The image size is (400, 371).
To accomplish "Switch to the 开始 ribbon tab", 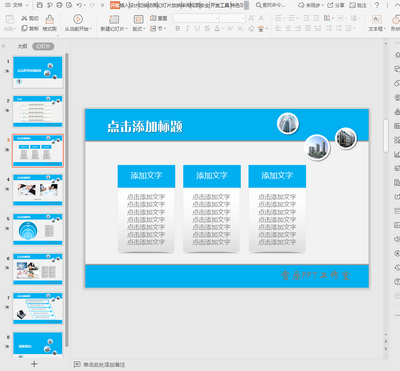I will coord(115,5).
